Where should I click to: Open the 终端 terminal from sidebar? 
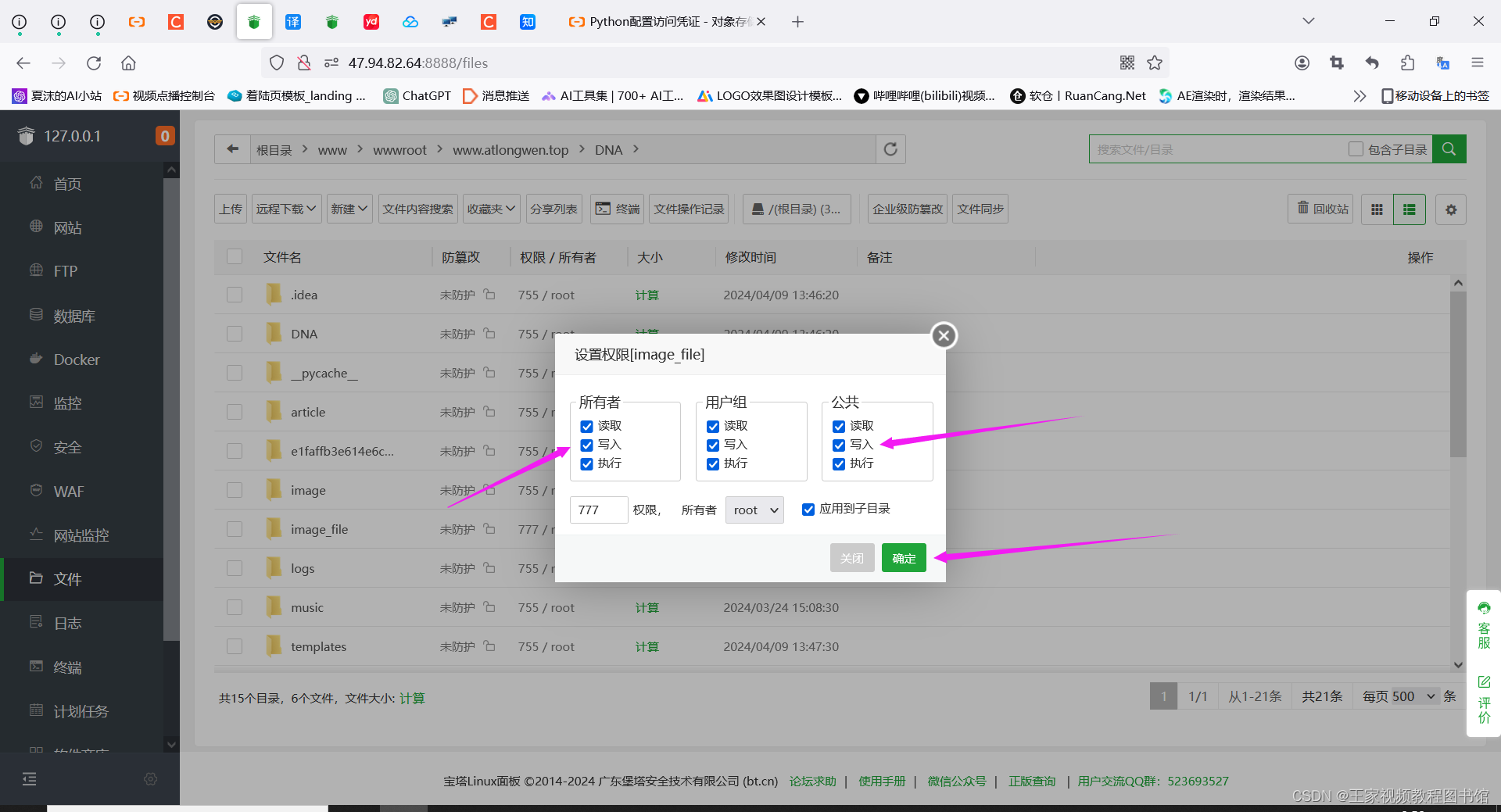click(x=69, y=667)
